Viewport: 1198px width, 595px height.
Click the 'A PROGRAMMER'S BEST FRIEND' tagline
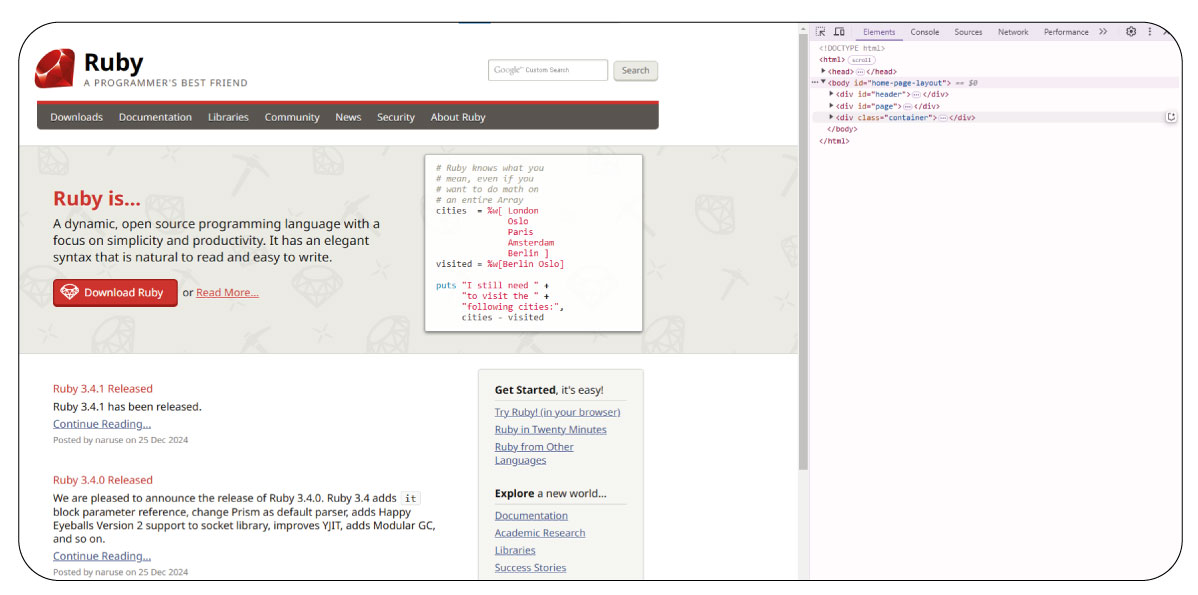165,83
